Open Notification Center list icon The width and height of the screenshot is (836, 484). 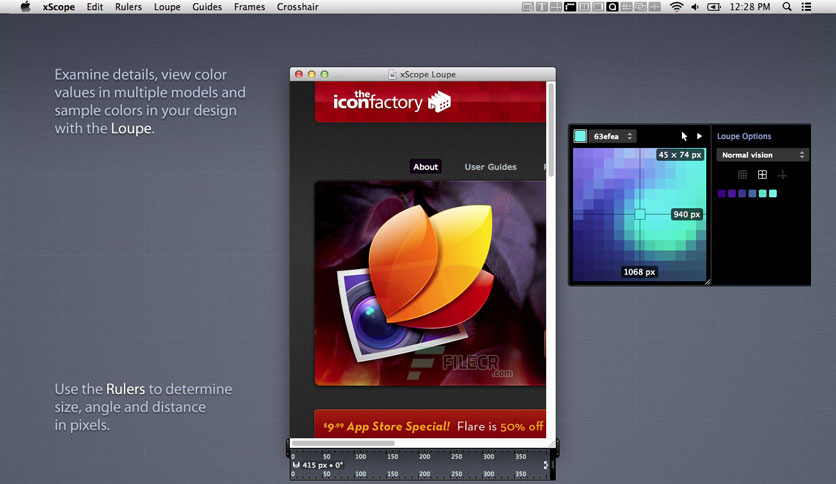[807, 7]
